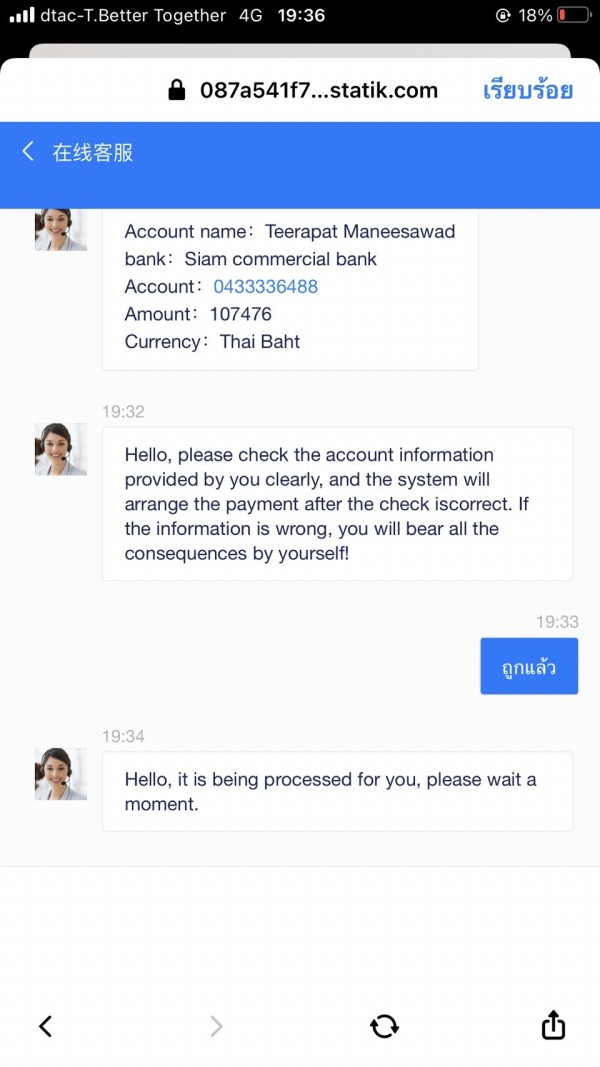
Task: Tap the orientation lock status icon
Action: [x=503, y=16]
